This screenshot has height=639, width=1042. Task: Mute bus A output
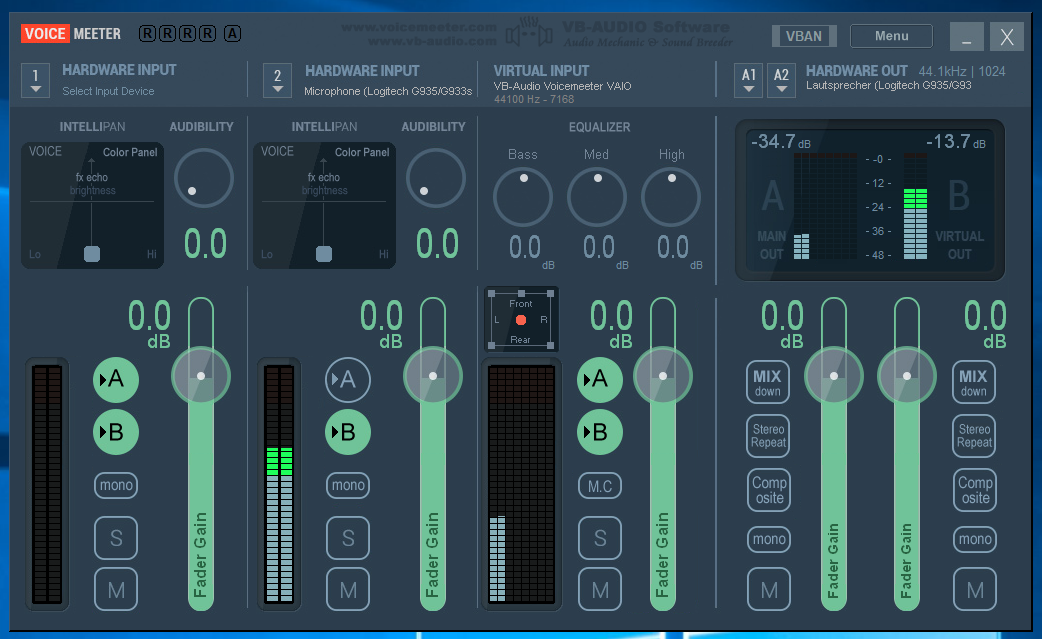pos(769,589)
